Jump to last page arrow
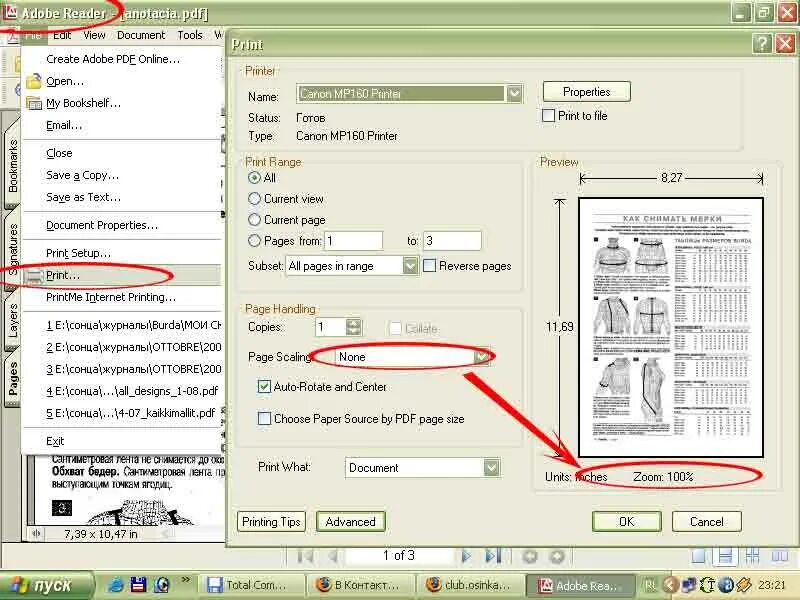Image resolution: width=800 pixels, height=600 pixels. (493, 556)
